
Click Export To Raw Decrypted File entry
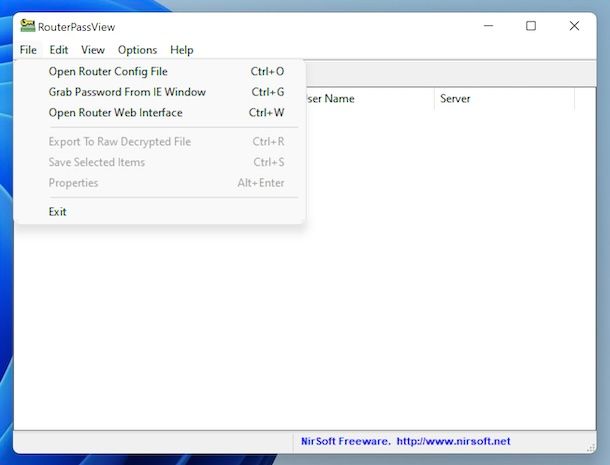(x=160, y=142)
